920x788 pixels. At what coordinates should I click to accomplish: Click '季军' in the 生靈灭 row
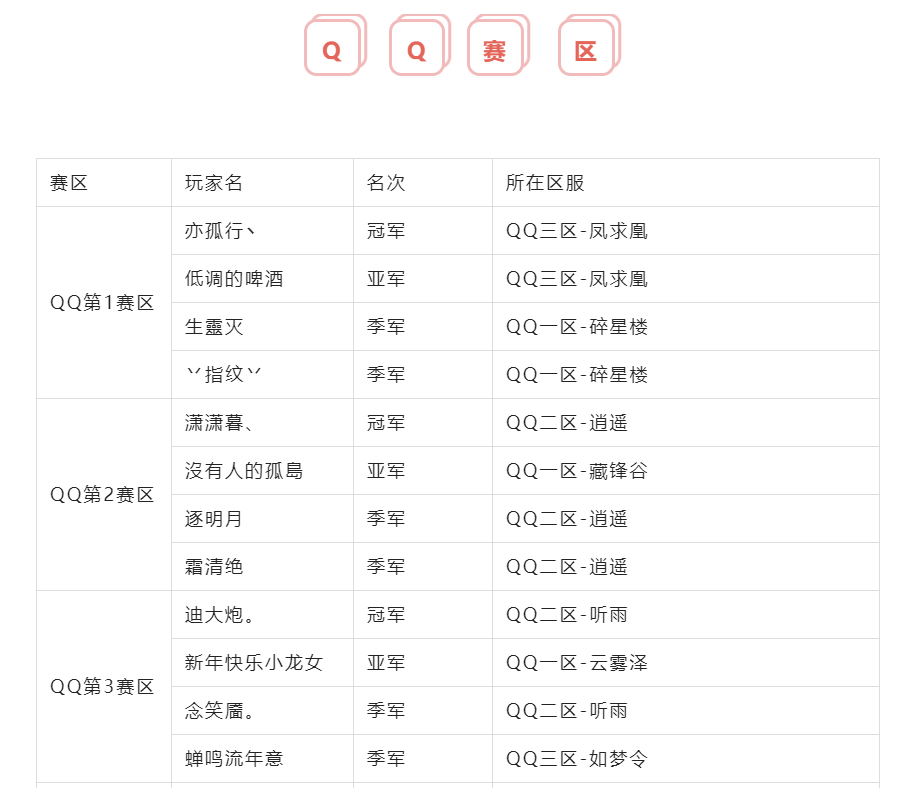click(385, 327)
